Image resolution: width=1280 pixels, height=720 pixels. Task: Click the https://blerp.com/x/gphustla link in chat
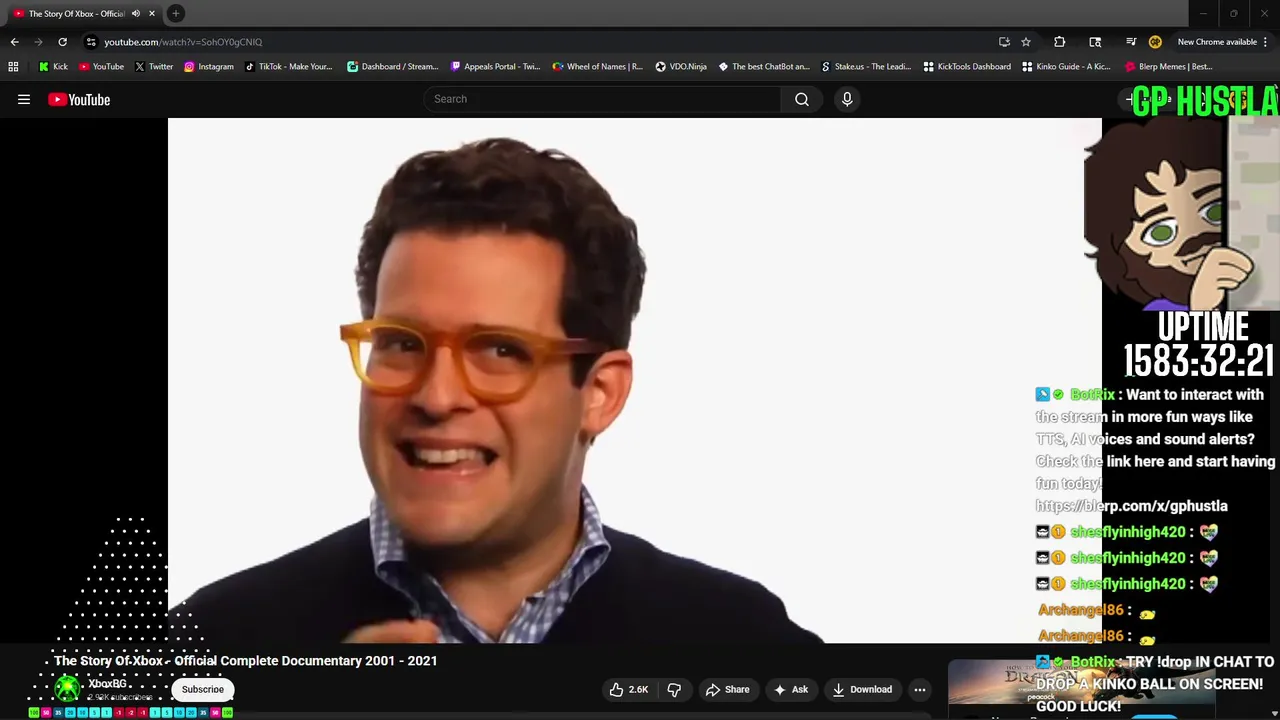click(x=1131, y=506)
